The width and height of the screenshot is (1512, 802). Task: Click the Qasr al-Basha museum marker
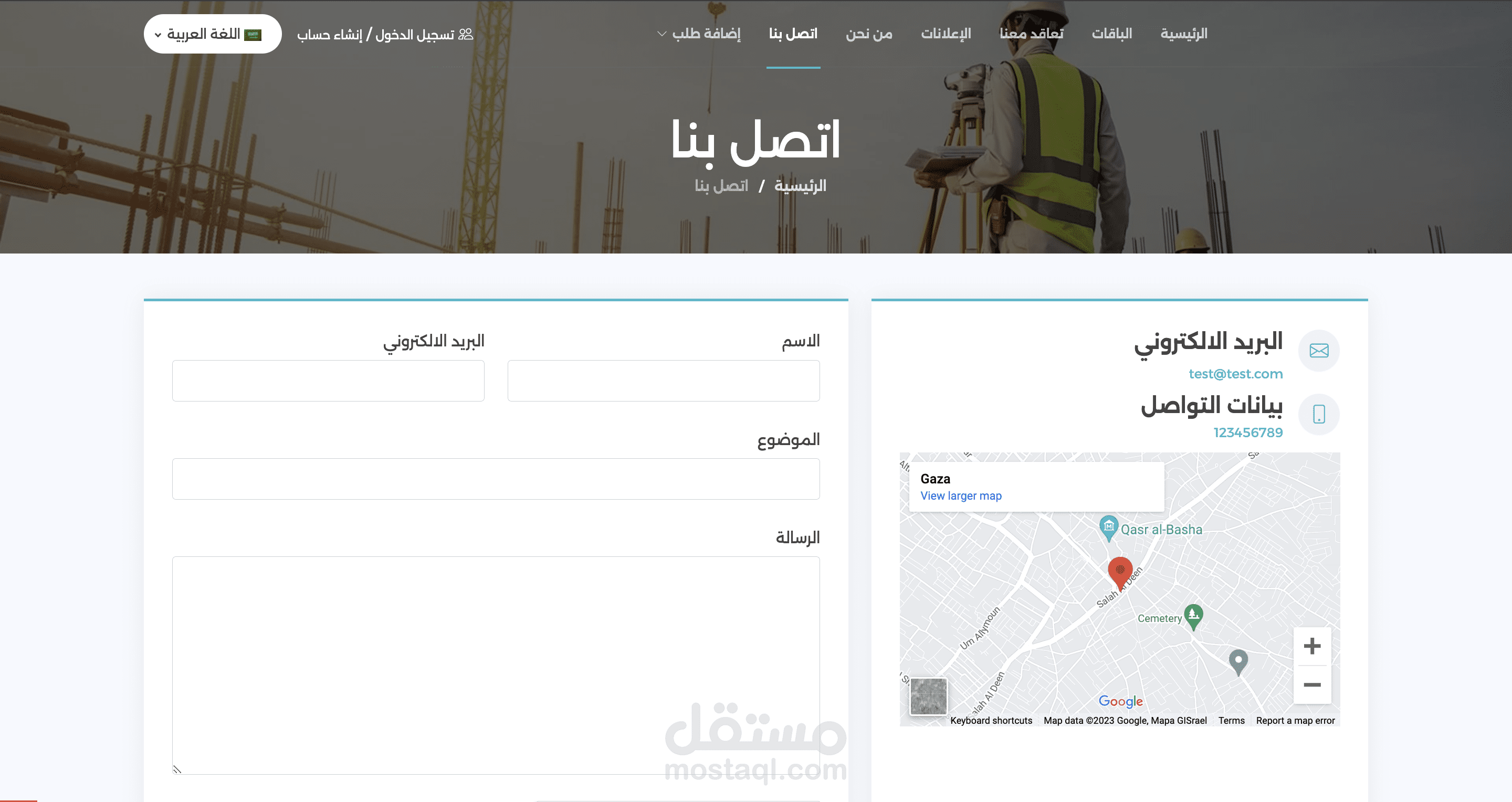(1108, 527)
